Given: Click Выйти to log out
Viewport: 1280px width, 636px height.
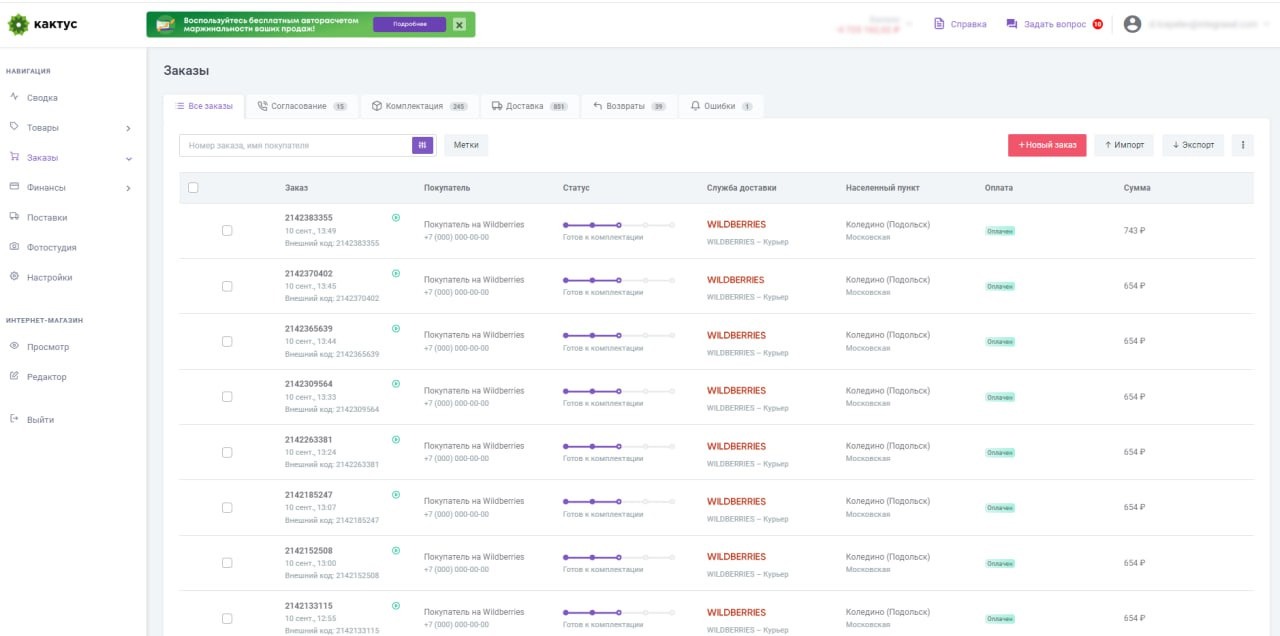Looking at the screenshot, I should [40, 420].
